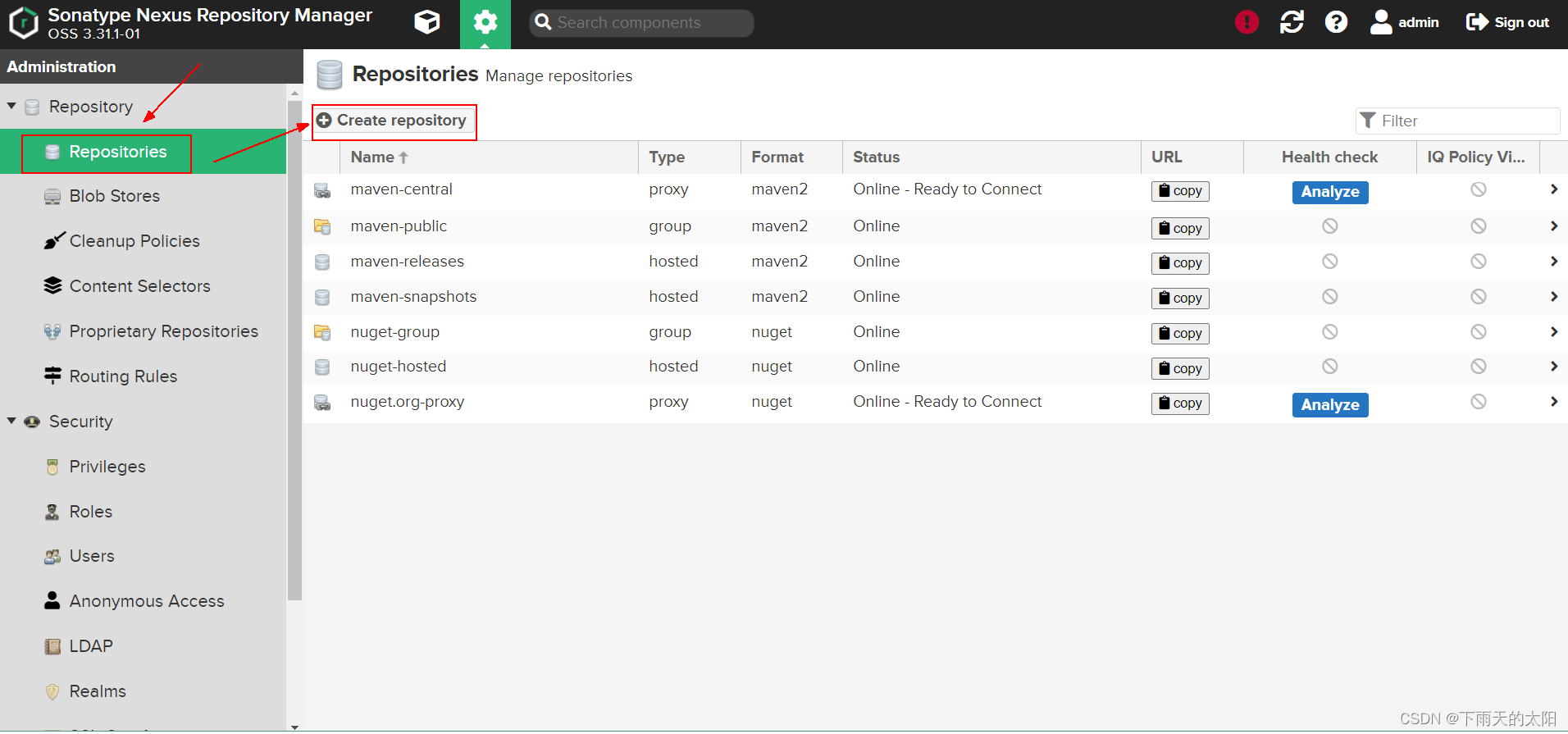Viewport: 1568px width, 734px height.
Task: Copy URL of maven-public
Action: coord(1180,228)
